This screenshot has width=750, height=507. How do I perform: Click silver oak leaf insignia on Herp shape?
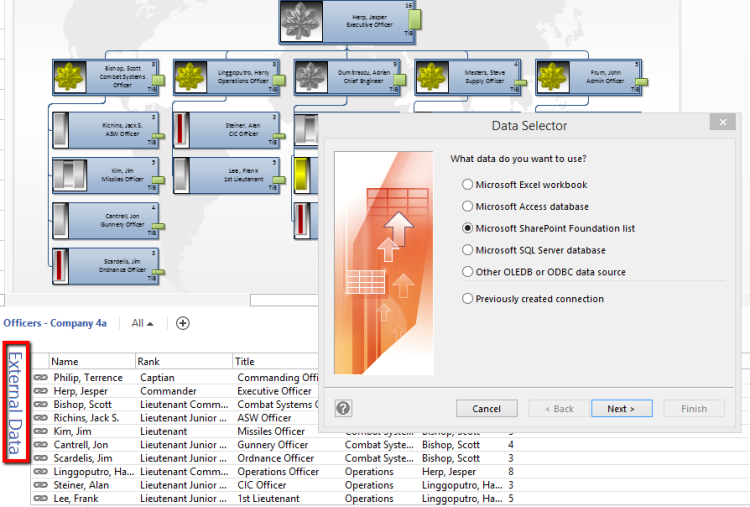pyautogui.click(x=301, y=21)
